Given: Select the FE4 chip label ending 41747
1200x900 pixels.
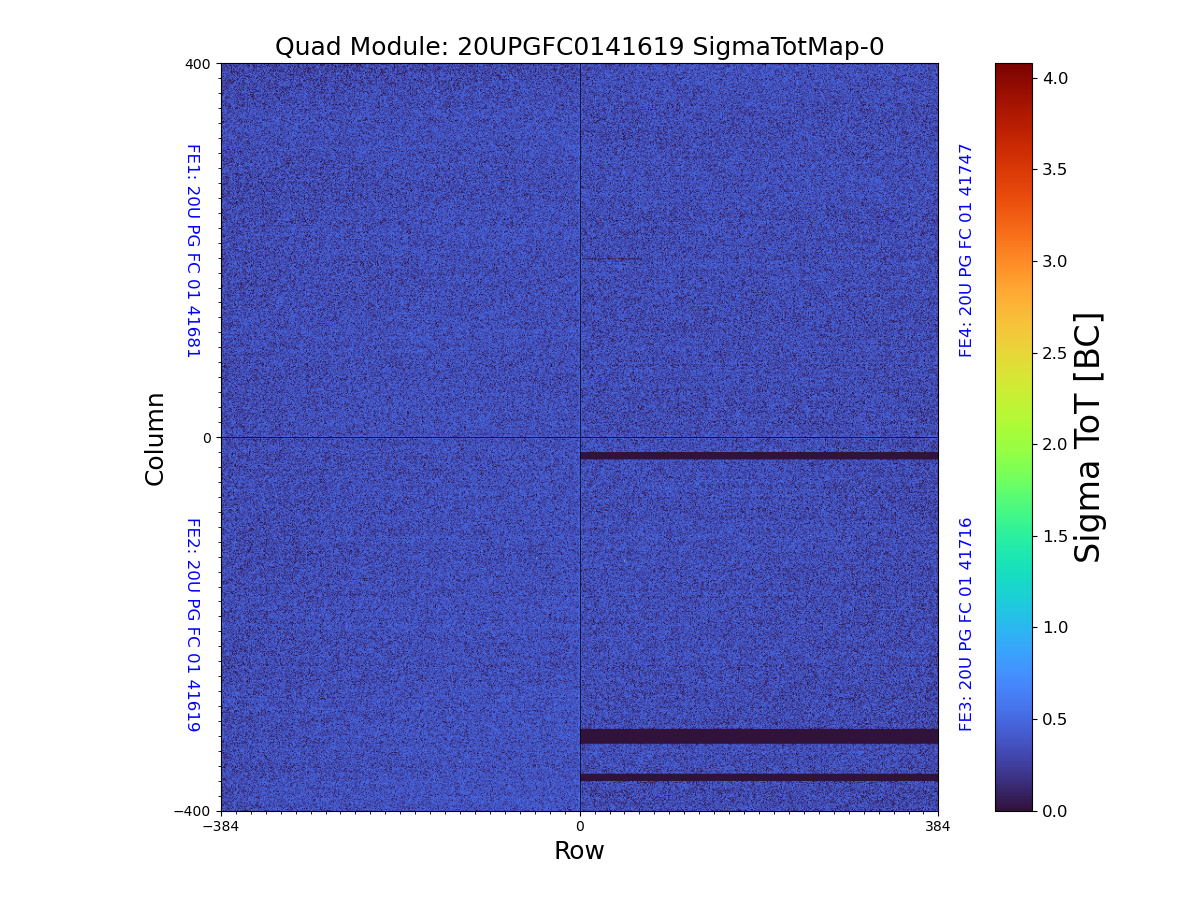Looking at the screenshot, I should pos(966,250).
